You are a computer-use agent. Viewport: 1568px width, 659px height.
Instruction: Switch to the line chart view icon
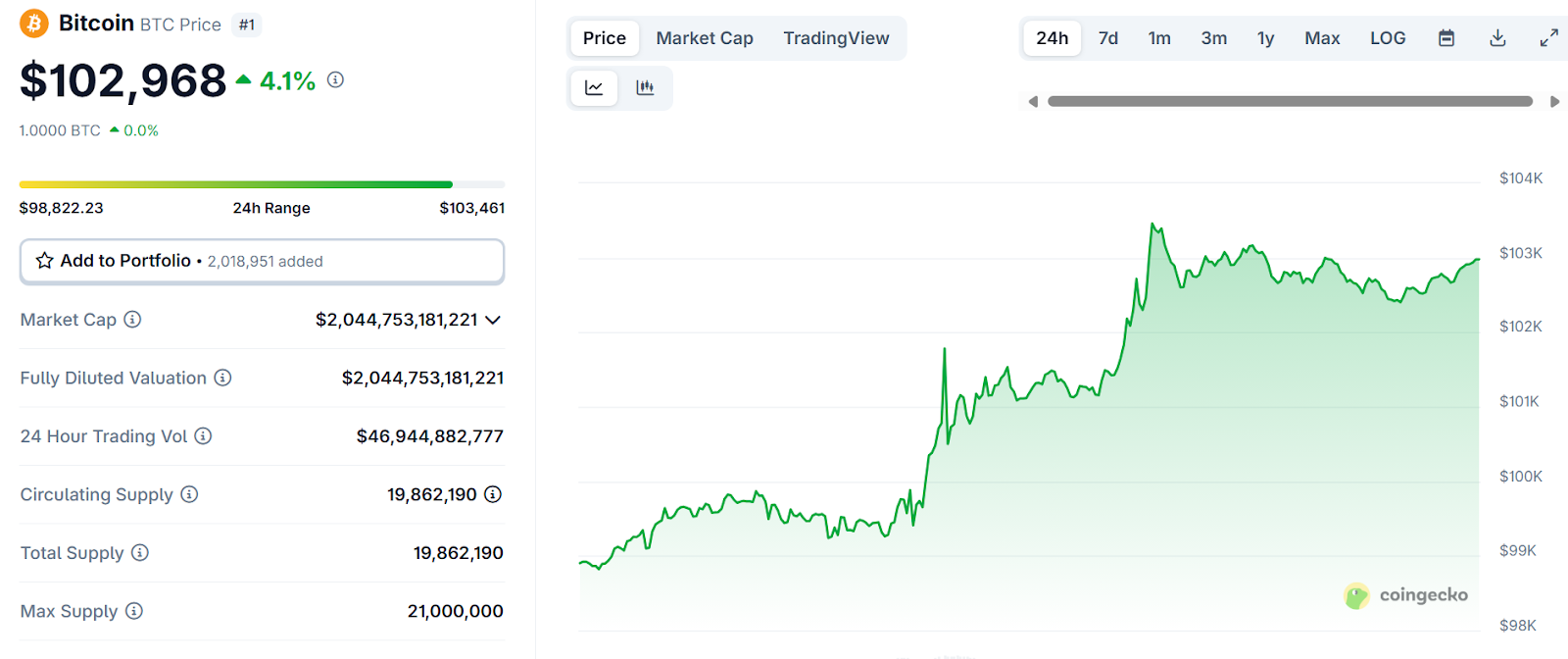pyautogui.click(x=594, y=88)
